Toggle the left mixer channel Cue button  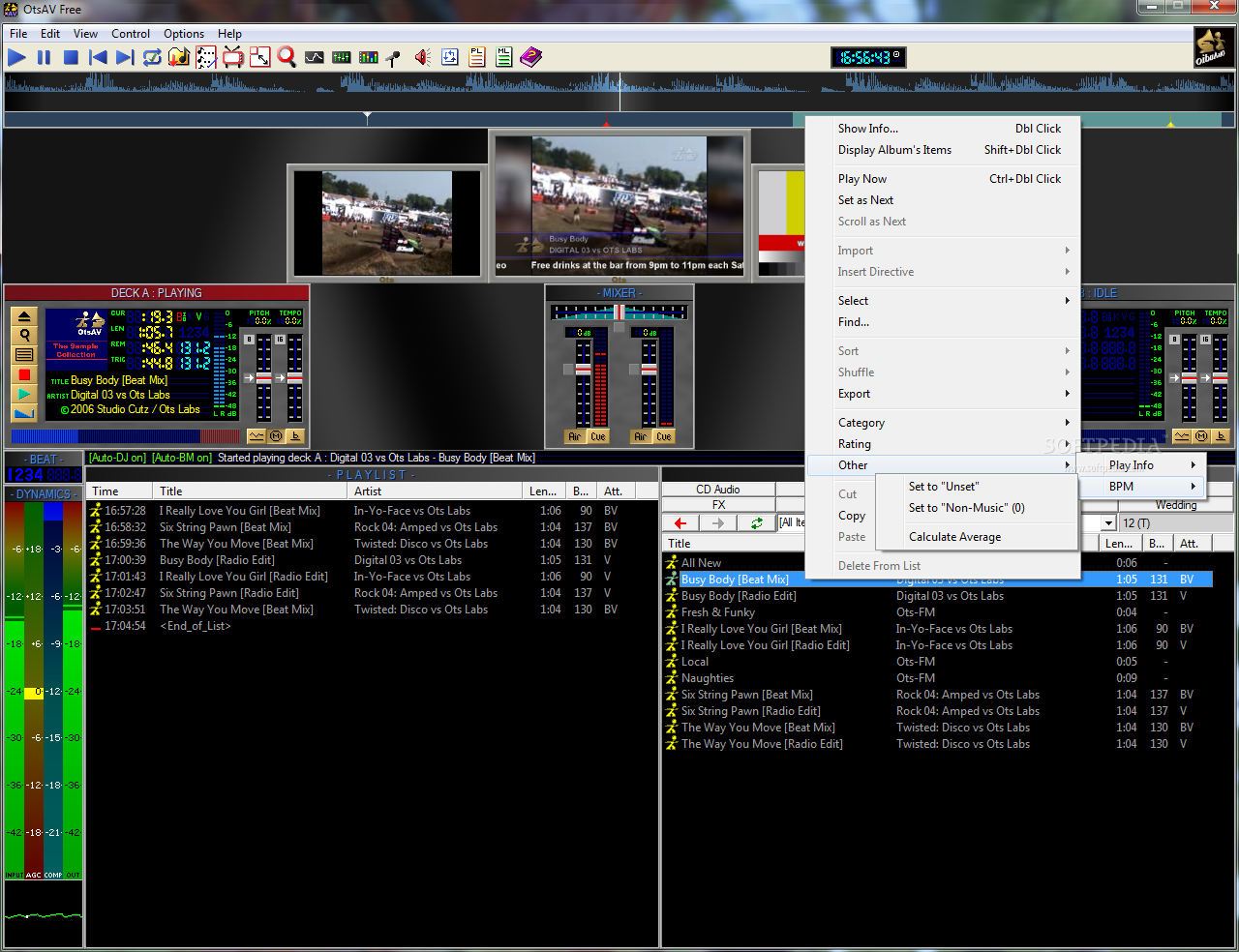(x=598, y=437)
